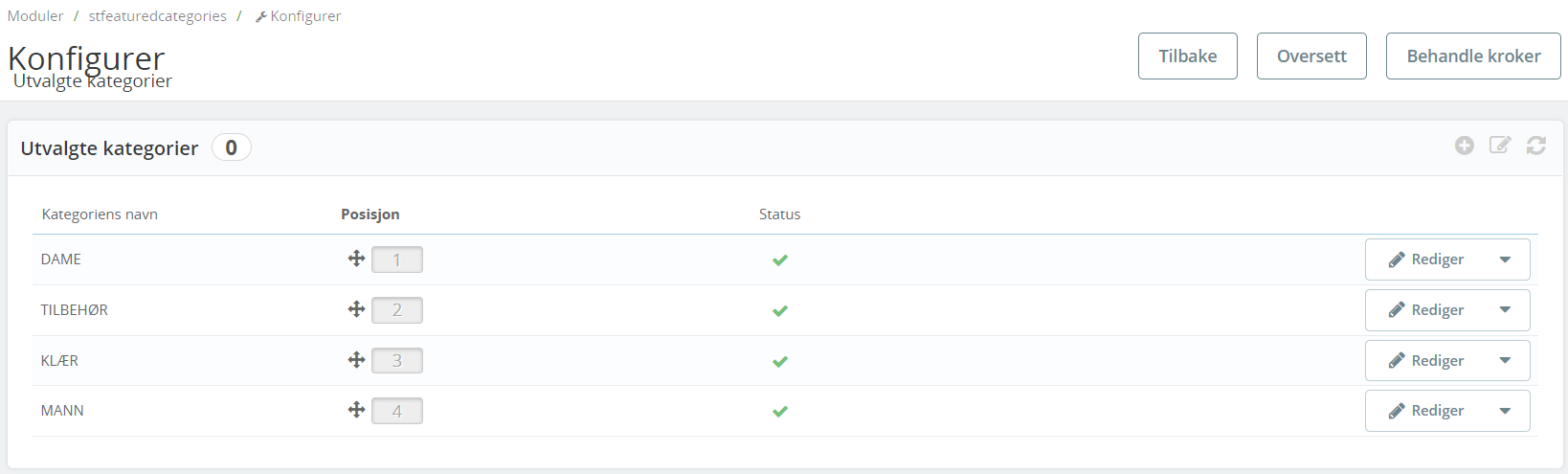
Task: Click the Oversett button
Action: coord(1311,56)
